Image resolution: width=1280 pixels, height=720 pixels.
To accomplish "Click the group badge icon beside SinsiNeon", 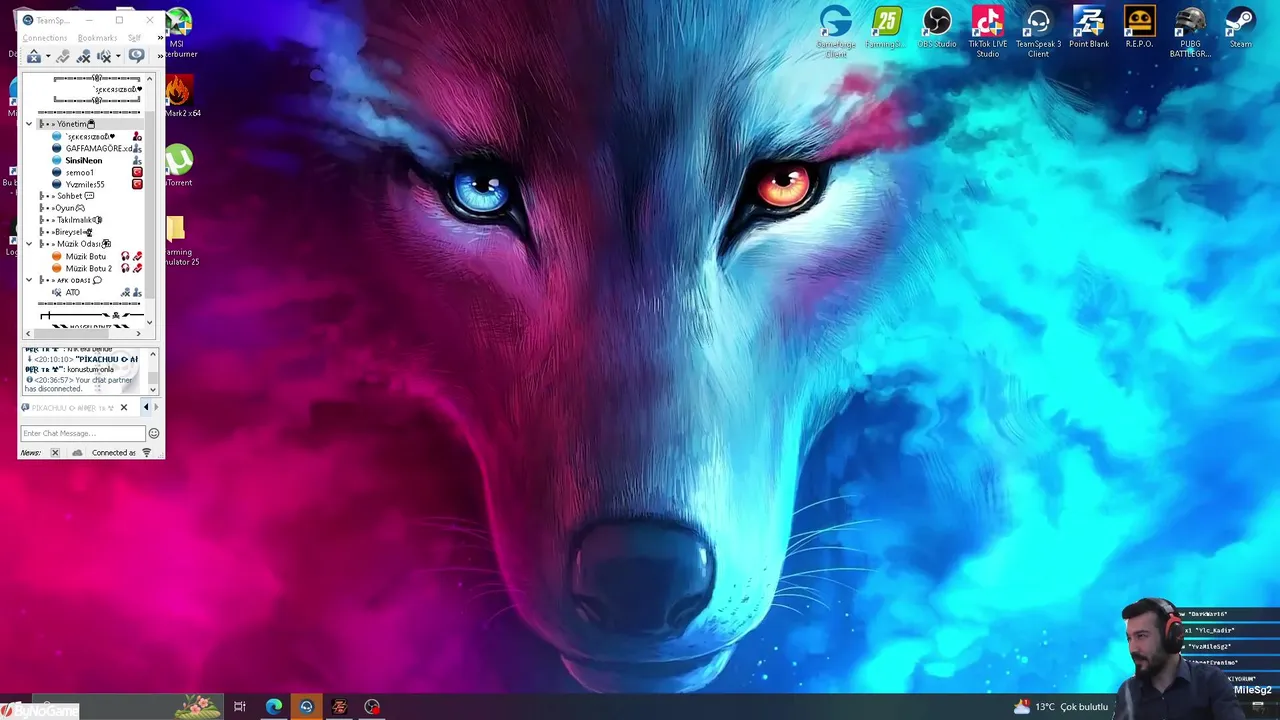I will click(x=137, y=160).
